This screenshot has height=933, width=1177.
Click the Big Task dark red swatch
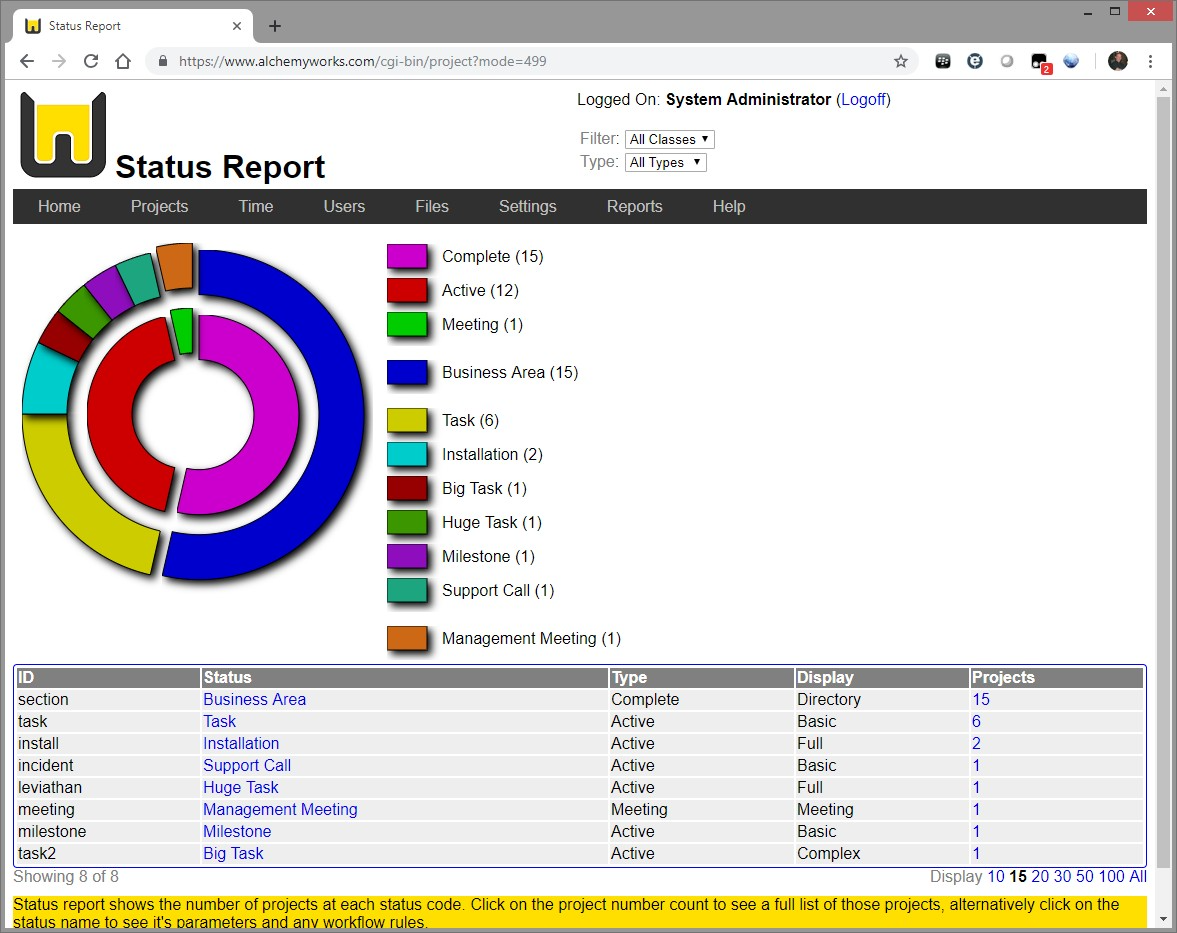[408, 489]
